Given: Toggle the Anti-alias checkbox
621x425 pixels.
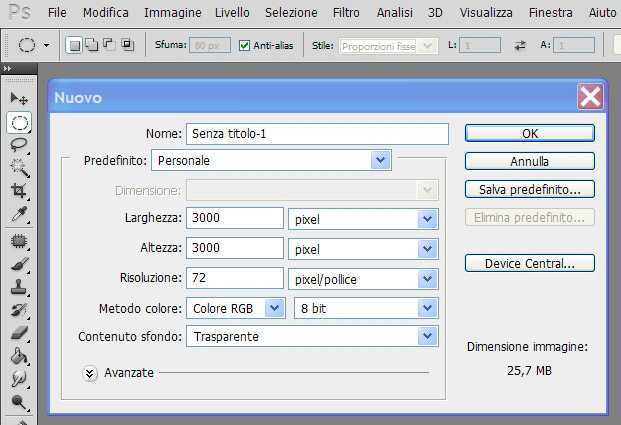Looking at the screenshot, I should [244, 46].
